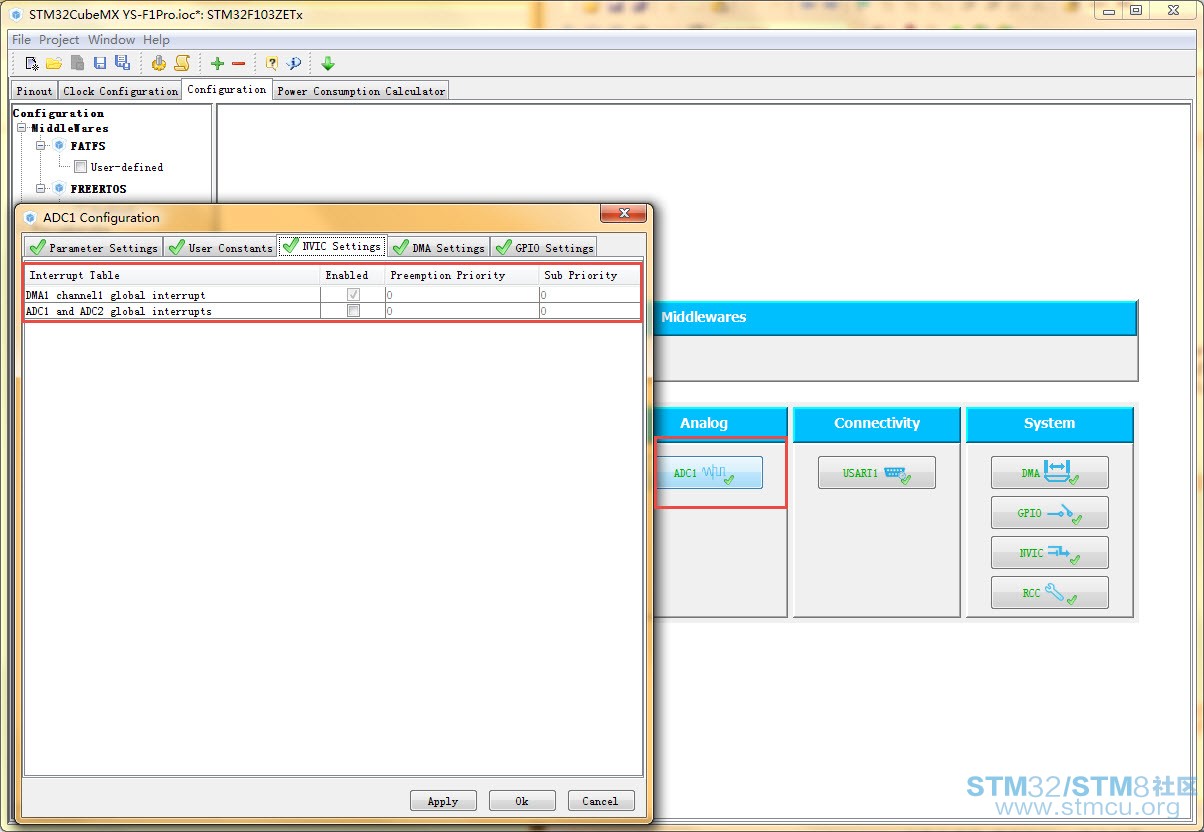Screen dimensions: 1204x832
Task: Collapse the FATFS tree node
Action: click(x=41, y=146)
